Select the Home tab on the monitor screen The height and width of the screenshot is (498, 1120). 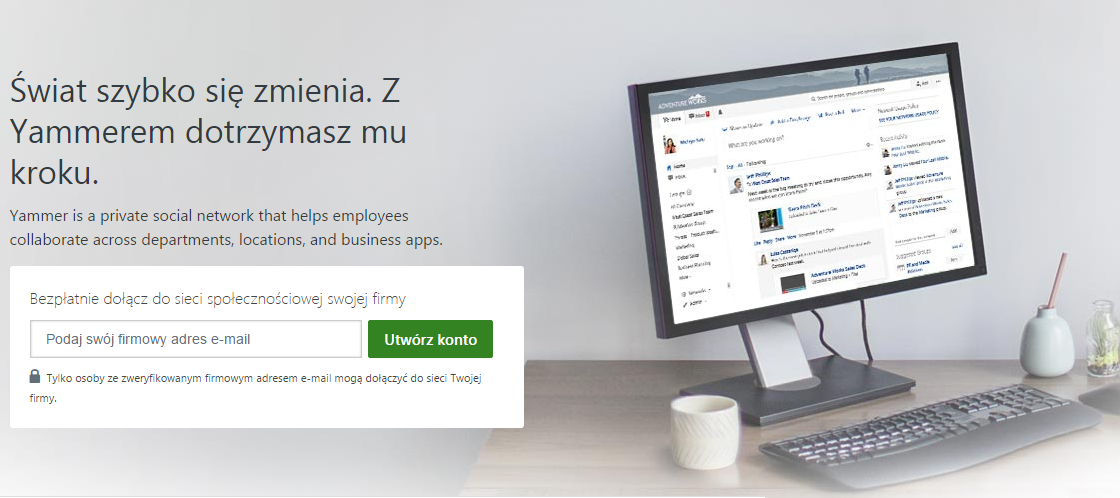(x=672, y=119)
